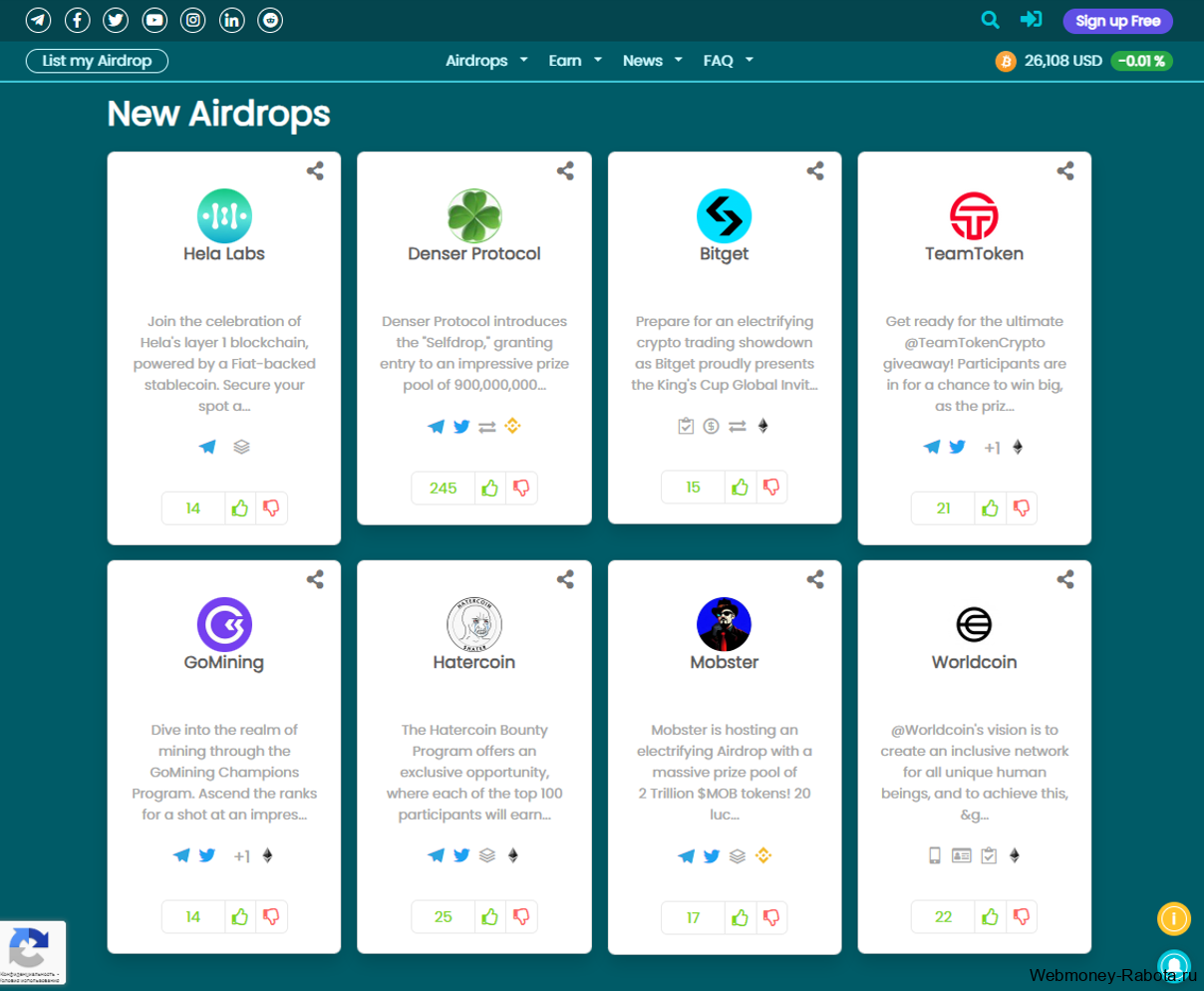1204x991 pixels.
Task: Downvote the Mobster airdrop
Action: 771,918
